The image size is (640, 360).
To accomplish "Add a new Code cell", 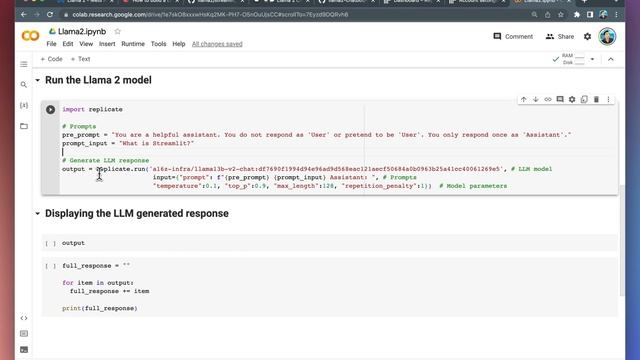I will 51,59.
